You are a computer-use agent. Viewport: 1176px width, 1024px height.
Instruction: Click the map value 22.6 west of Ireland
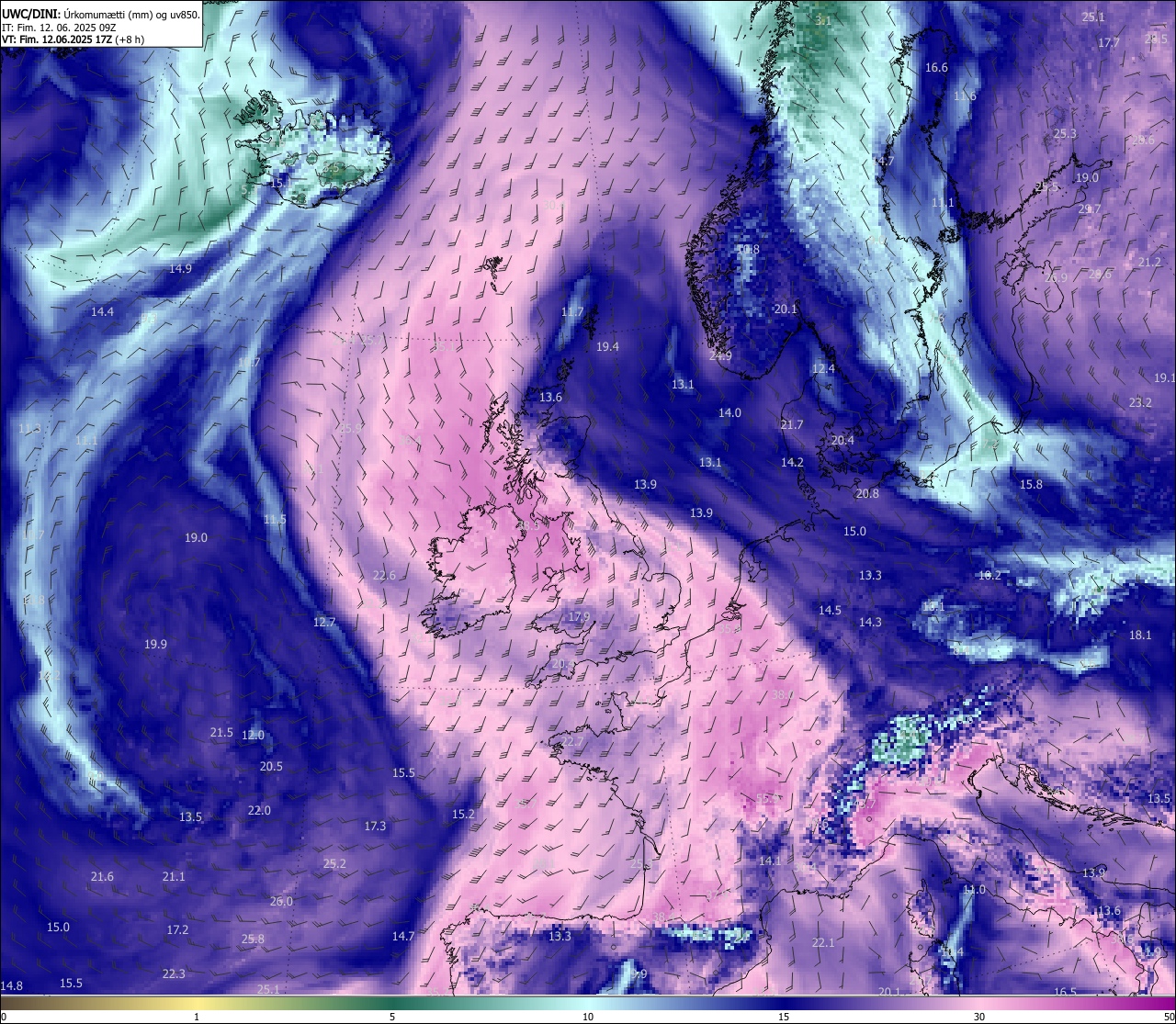(x=384, y=576)
